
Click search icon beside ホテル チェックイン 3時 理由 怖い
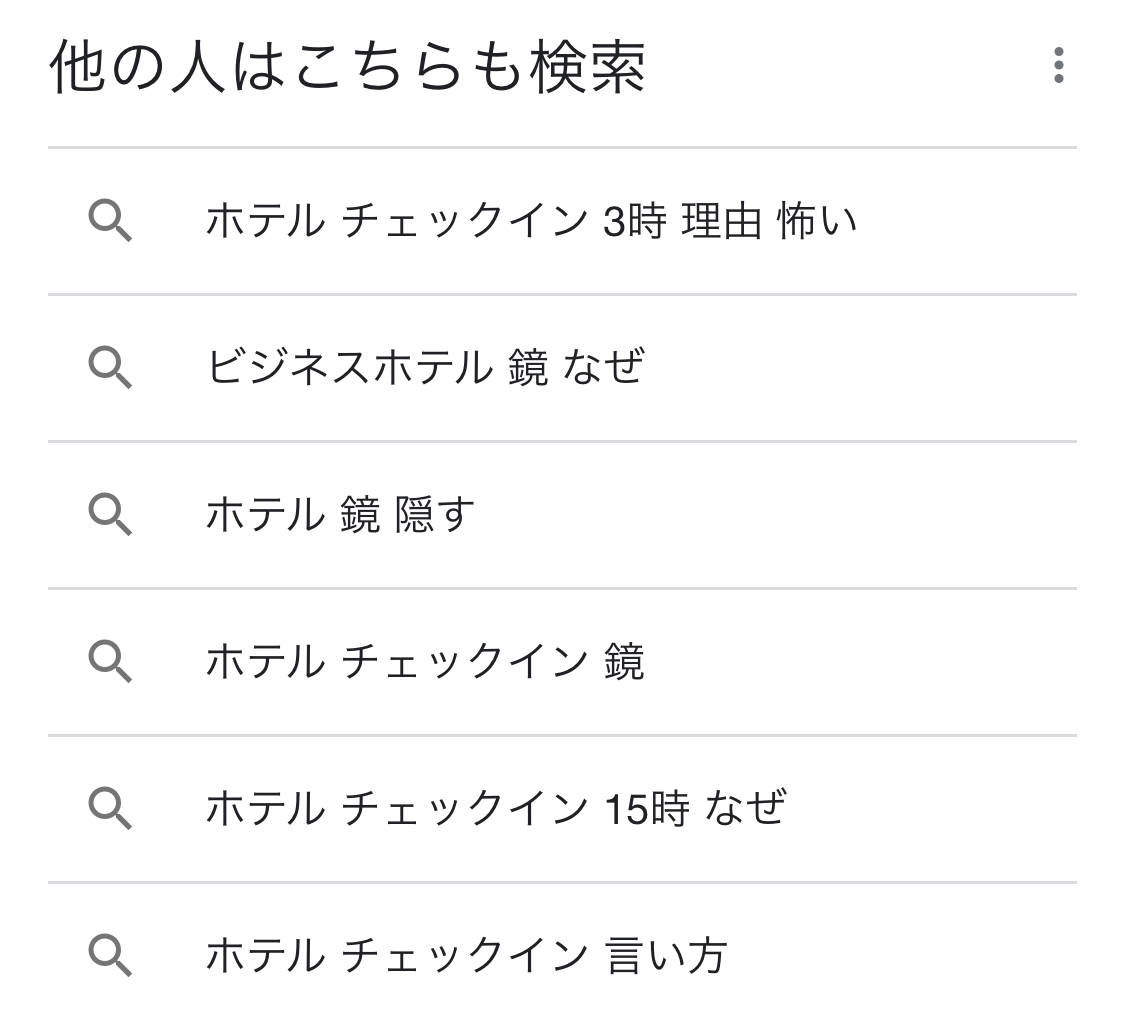(110, 221)
